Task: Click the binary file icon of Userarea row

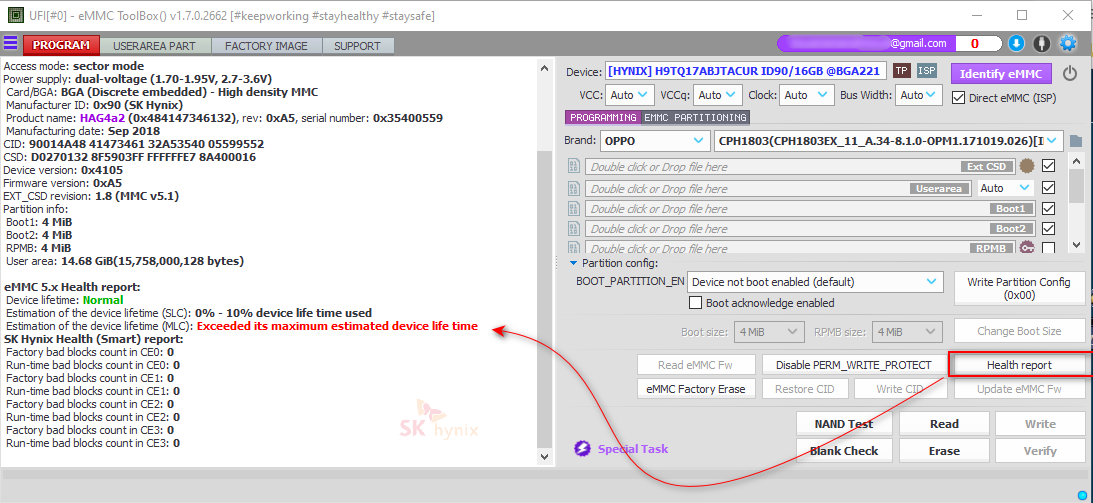Action: pos(574,188)
